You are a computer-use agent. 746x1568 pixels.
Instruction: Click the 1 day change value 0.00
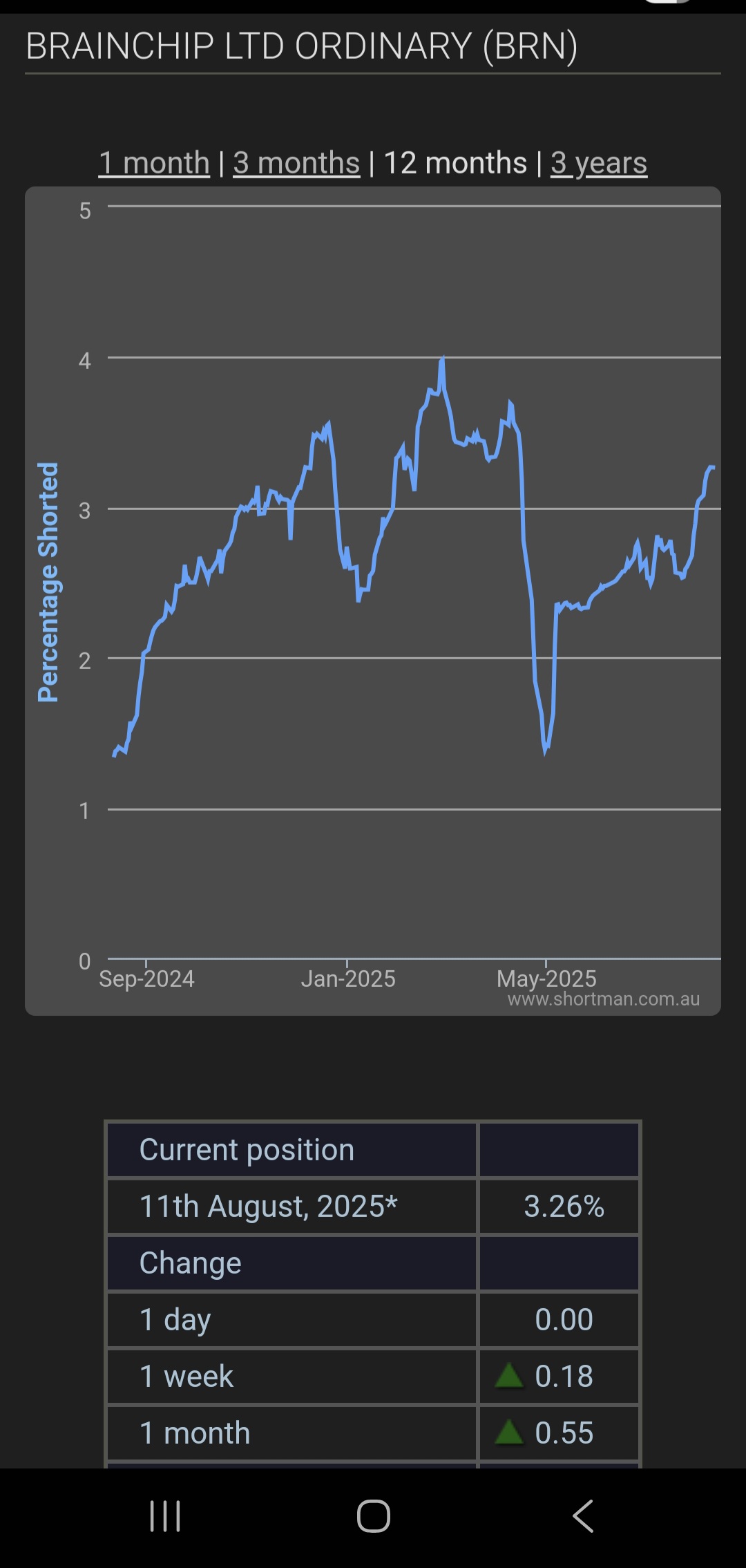point(564,1320)
